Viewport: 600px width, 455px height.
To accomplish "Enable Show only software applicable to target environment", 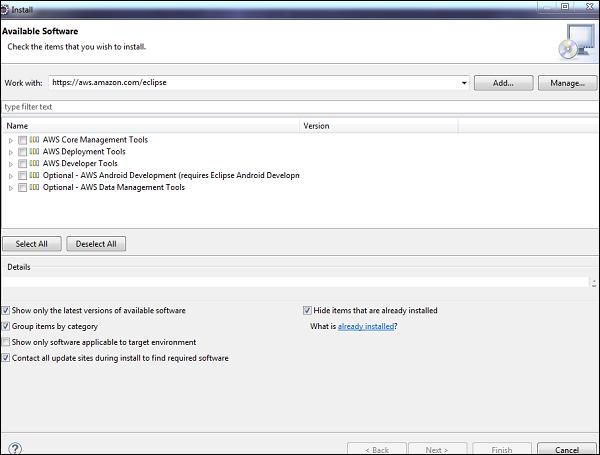I will click(6, 342).
